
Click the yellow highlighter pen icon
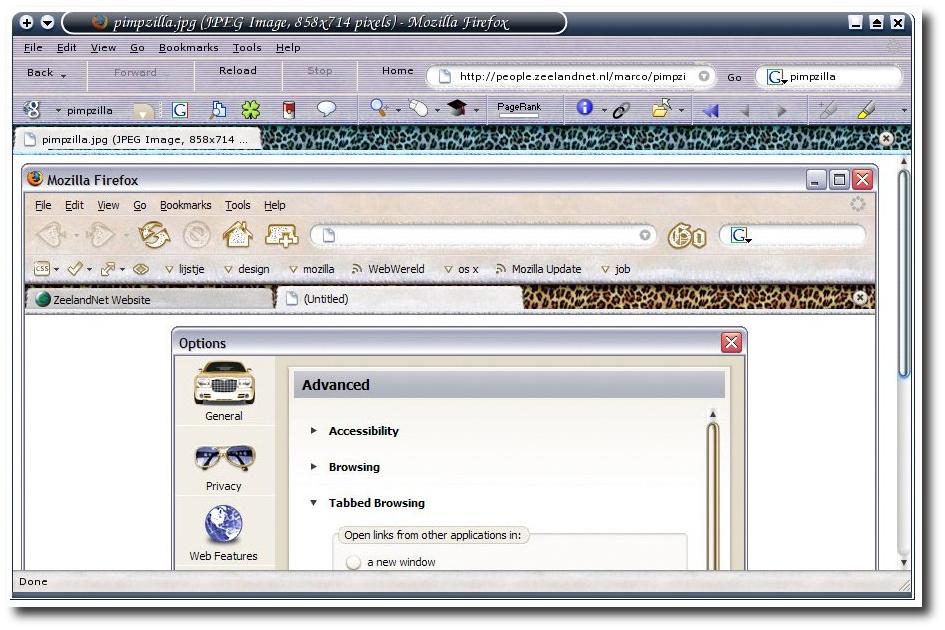[x=865, y=109]
